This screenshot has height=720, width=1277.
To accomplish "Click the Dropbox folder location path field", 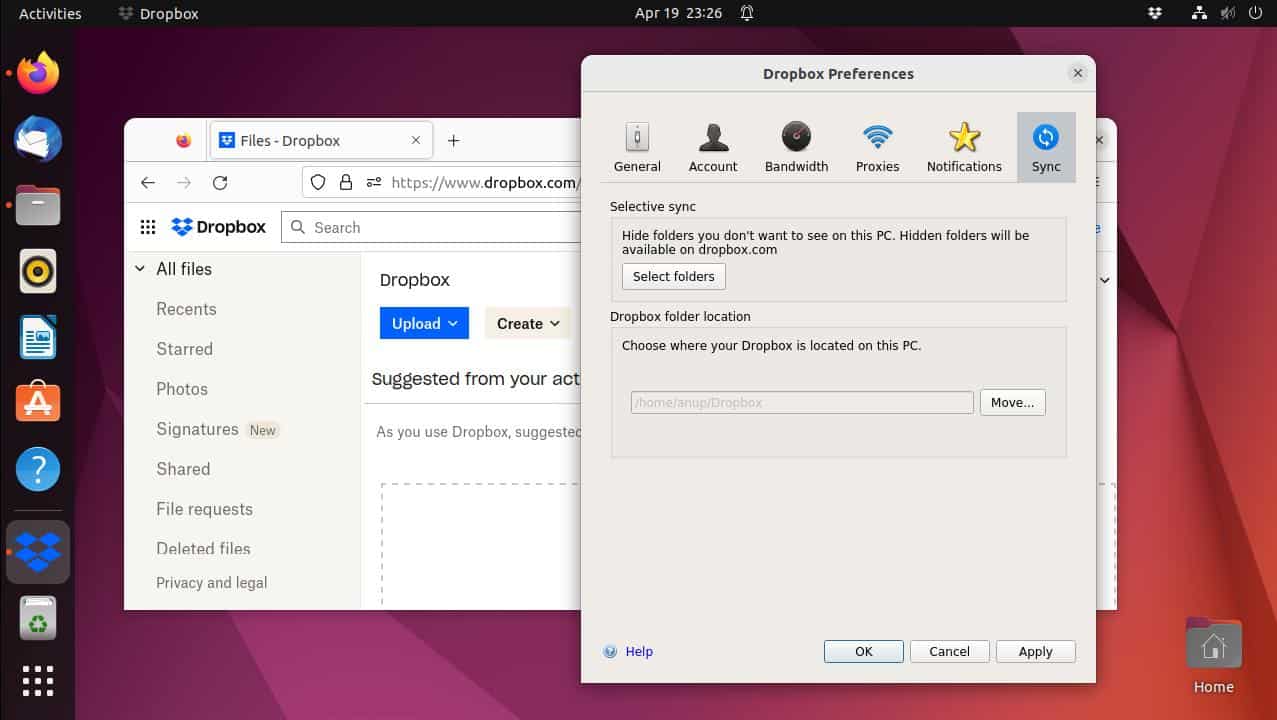I will tap(800, 402).
